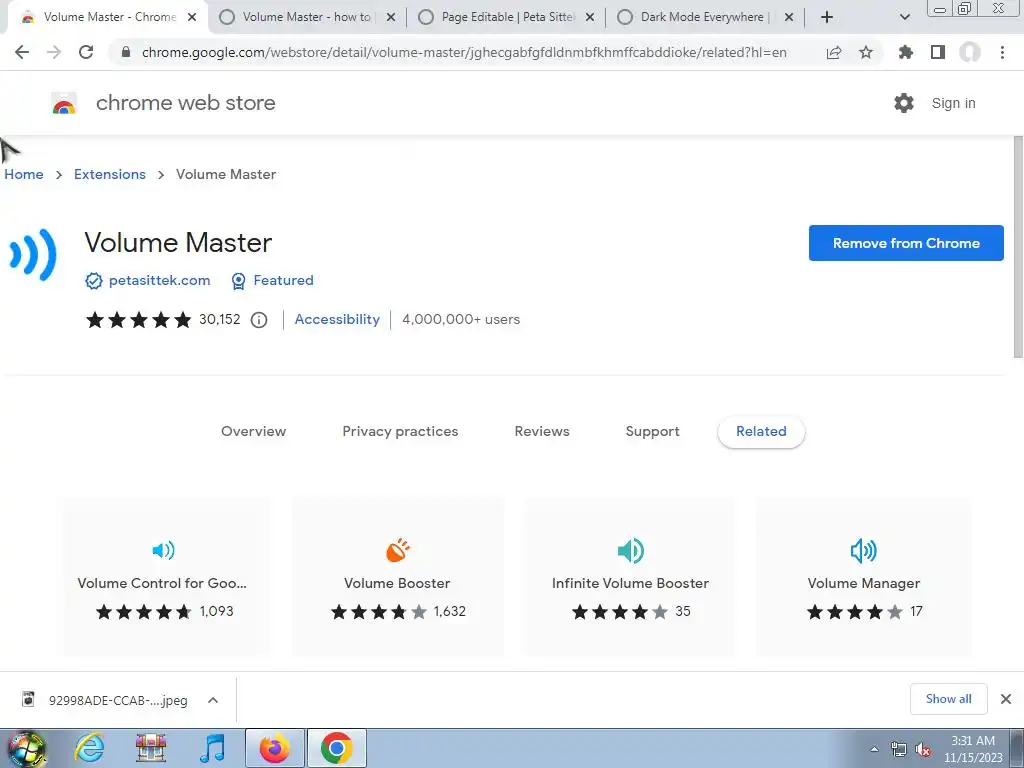This screenshot has height=768, width=1024.
Task: Close the Page Editable tab
Action: [x=590, y=17]
